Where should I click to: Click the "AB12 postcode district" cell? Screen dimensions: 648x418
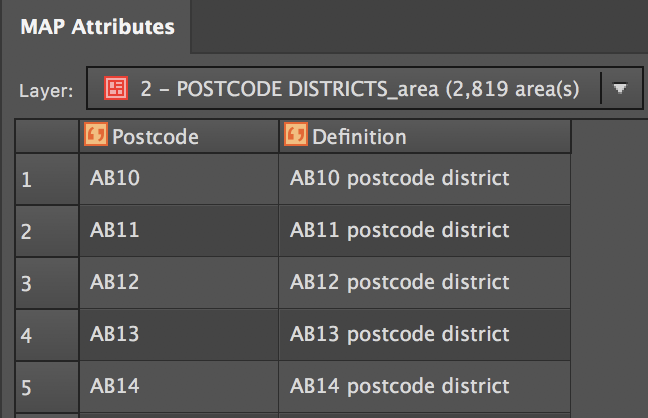[425, 283]
